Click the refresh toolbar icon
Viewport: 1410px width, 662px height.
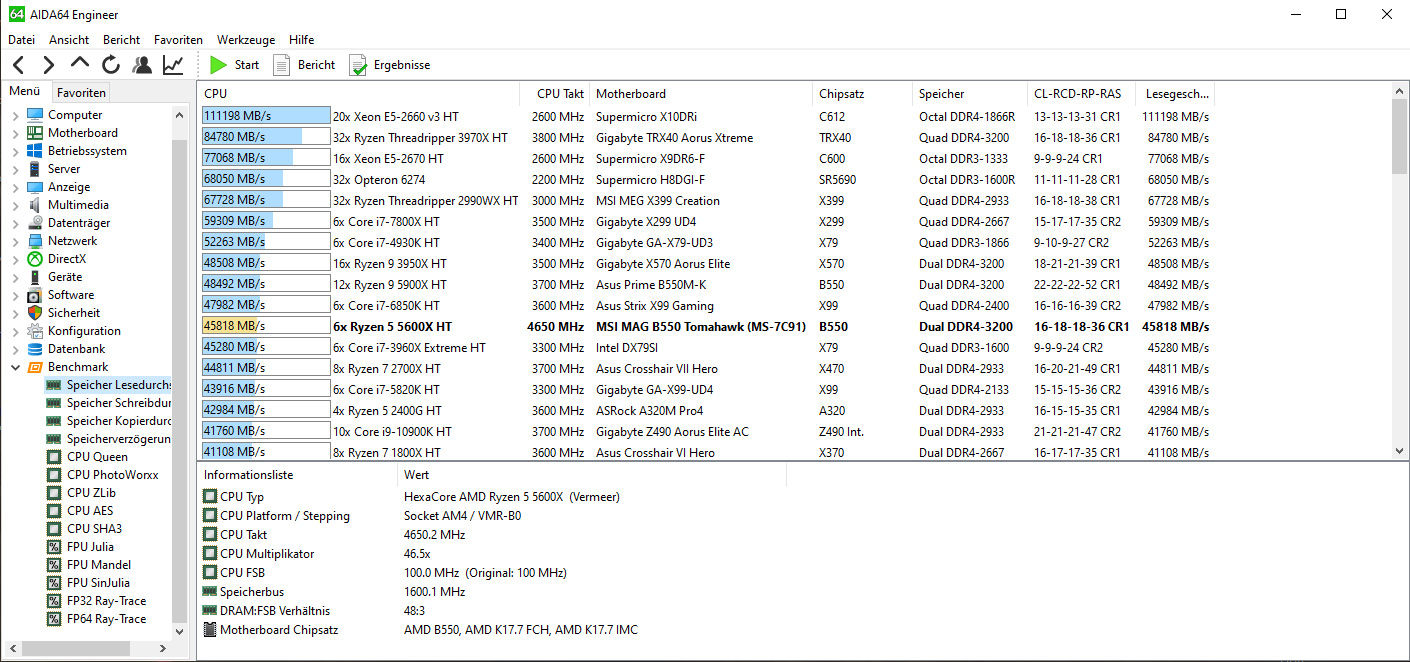111,65
